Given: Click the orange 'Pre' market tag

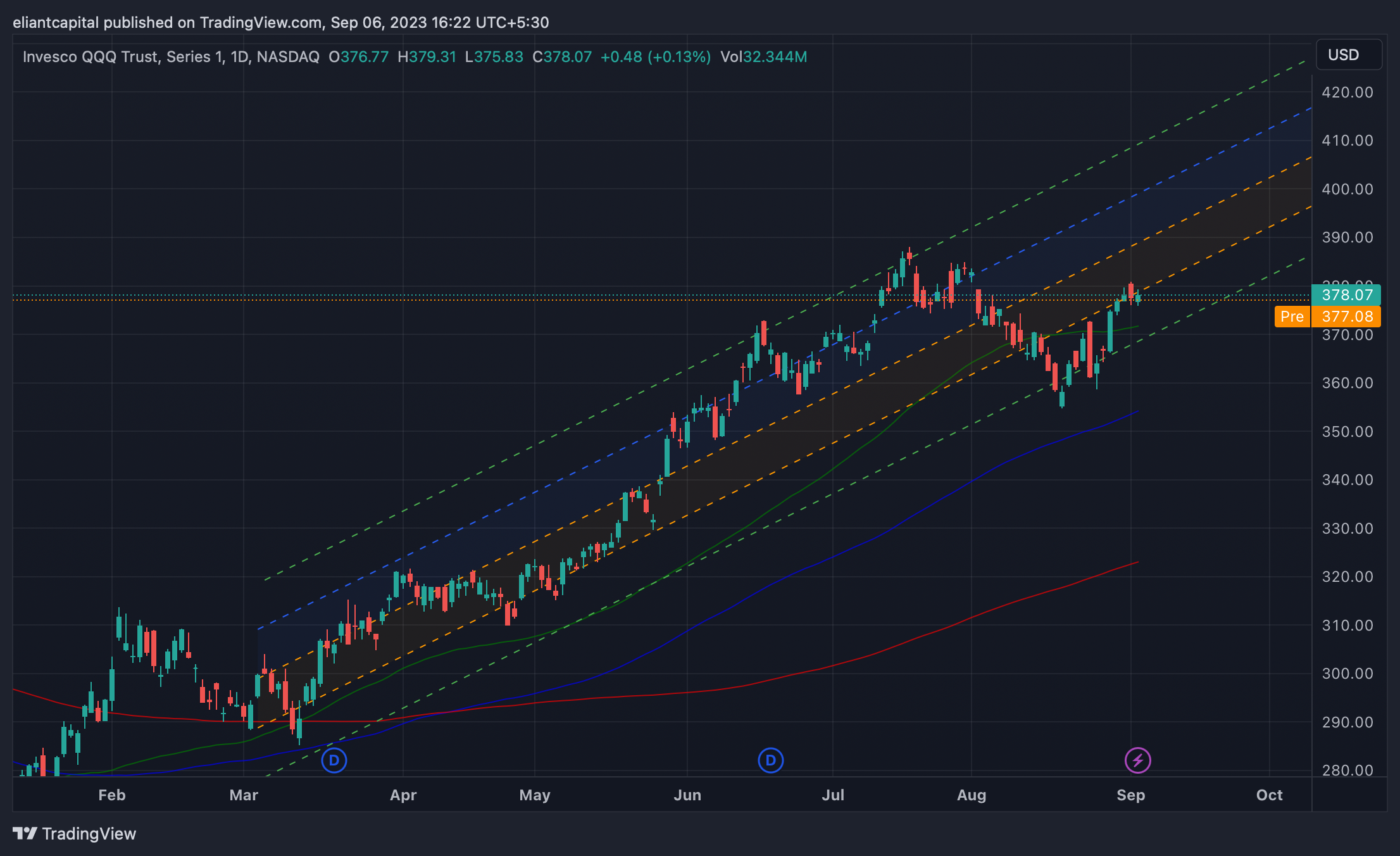Looking at the screenshot, I should tap(1292, 317).
